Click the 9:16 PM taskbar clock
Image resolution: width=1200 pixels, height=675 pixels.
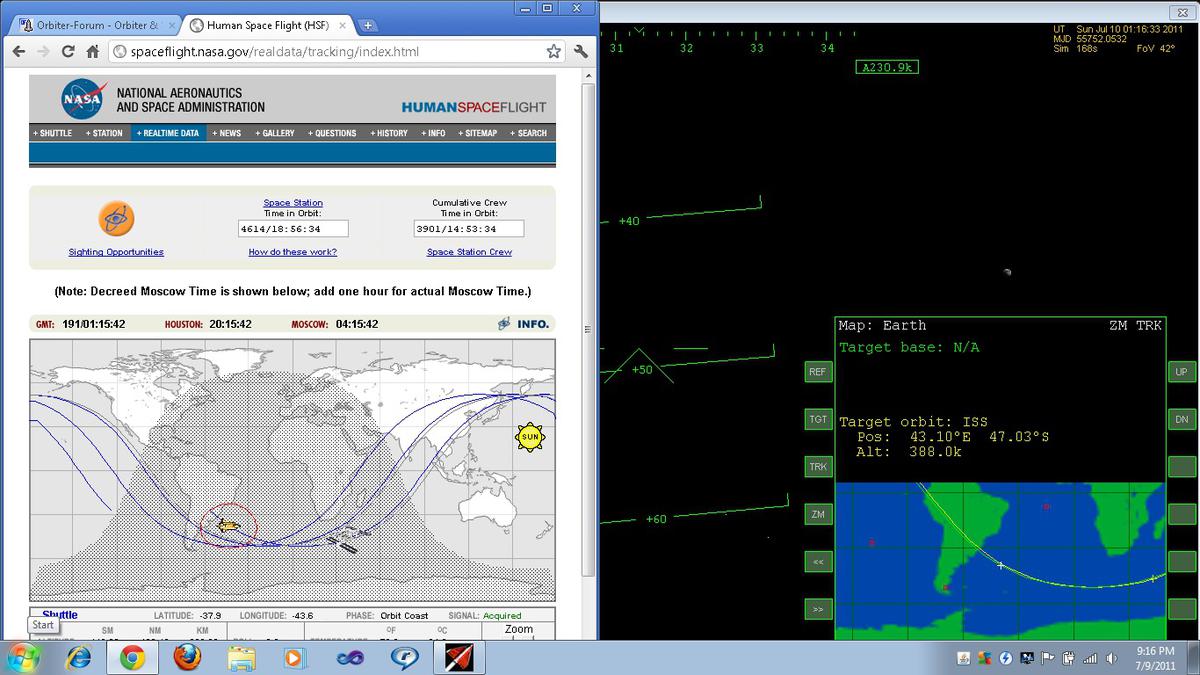[1155, 651]
